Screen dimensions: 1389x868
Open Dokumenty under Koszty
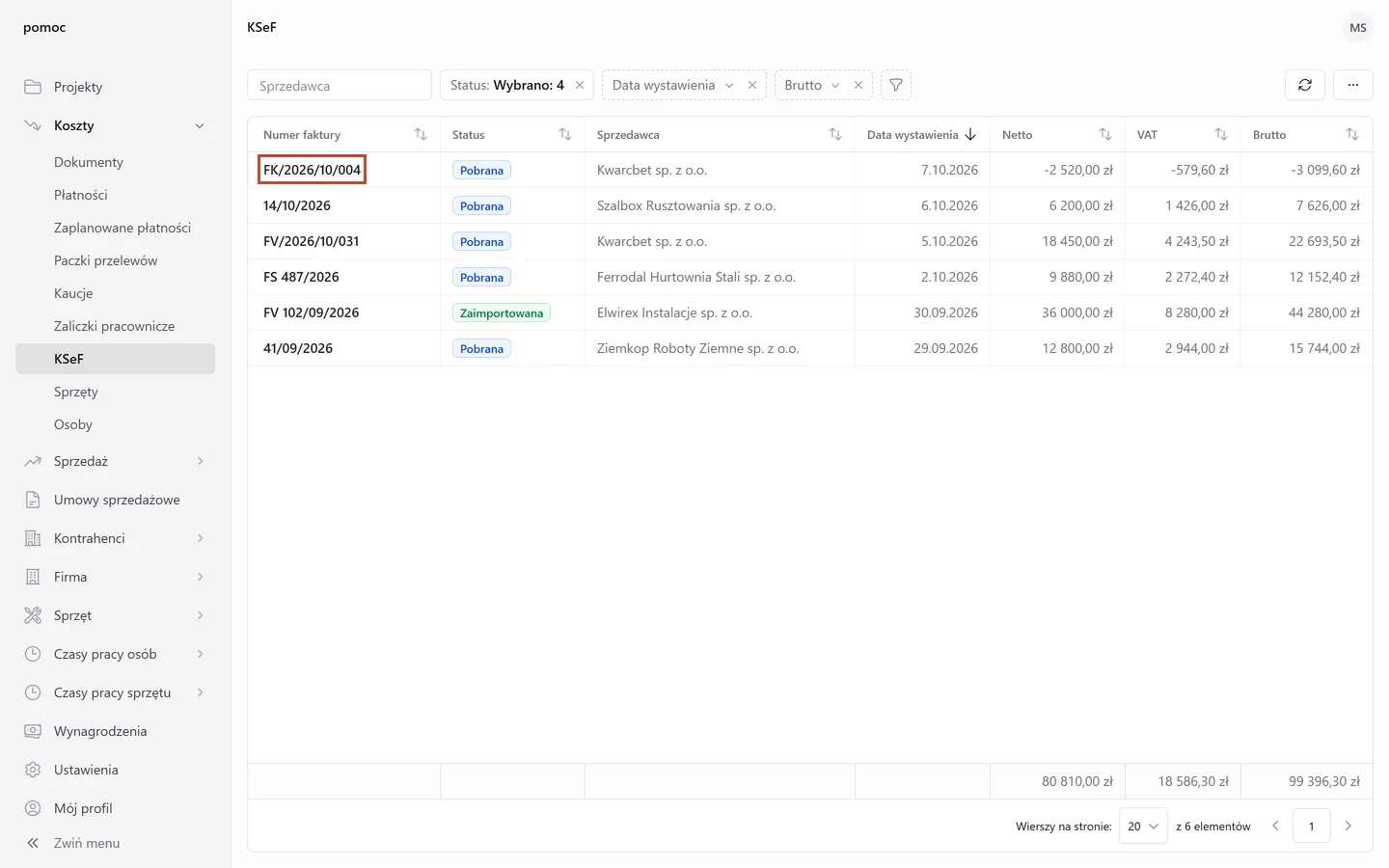(x=115, y=162)
